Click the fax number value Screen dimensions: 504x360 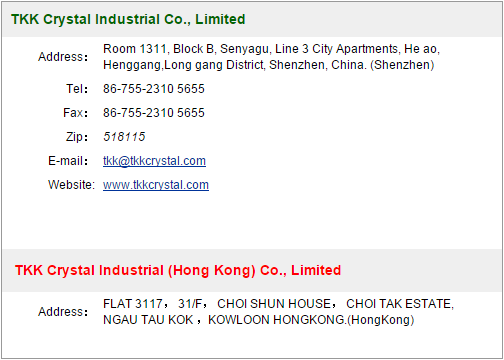click(x=154, y=113)
